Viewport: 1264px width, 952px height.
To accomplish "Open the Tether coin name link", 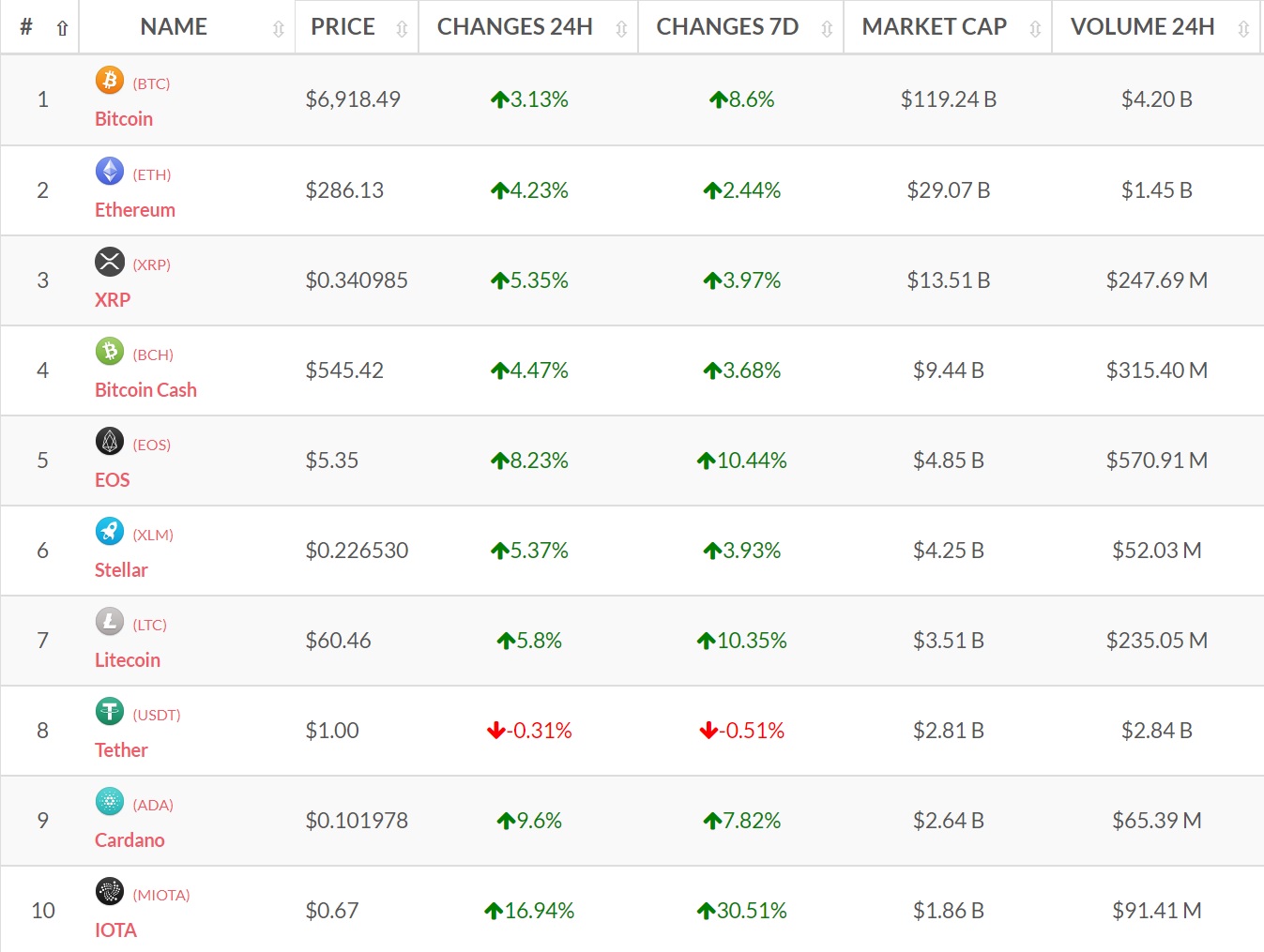I will pyautogui.click(x=121, y=750).
